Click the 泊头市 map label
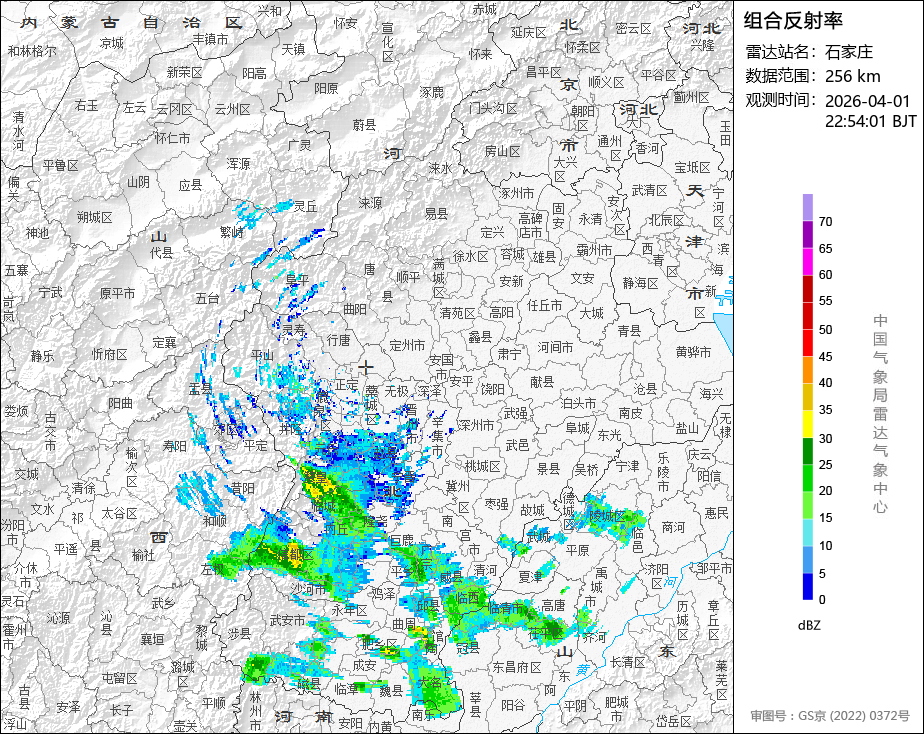 579,403
